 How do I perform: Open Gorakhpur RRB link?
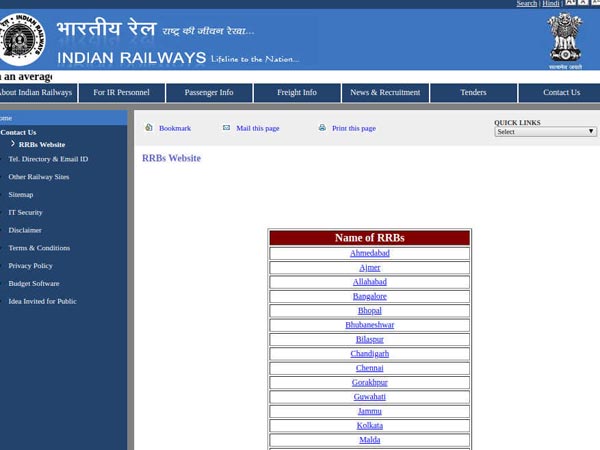pyautogui.click(x=370, y=383)
